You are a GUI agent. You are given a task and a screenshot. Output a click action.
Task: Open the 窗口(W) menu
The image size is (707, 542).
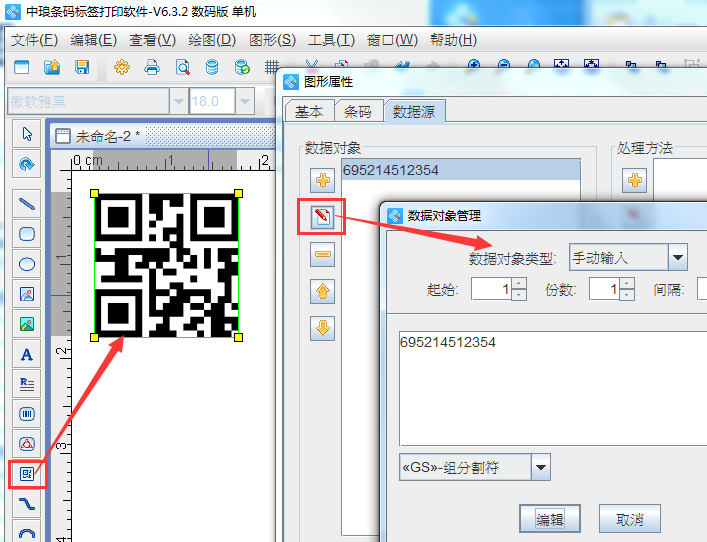(x=392, y=40)
